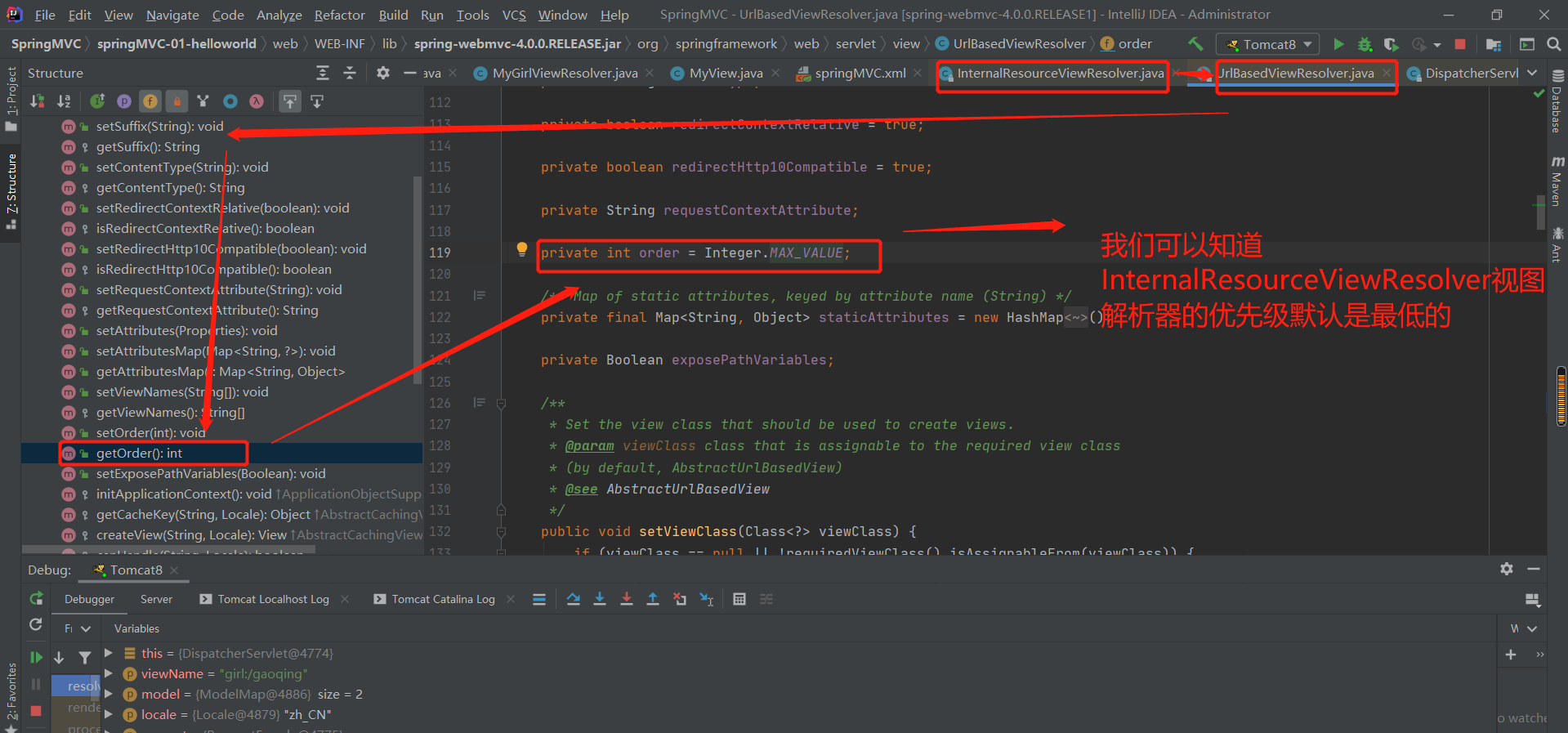Expand the 'this' variable node
Viewport: 1568px width, 733px height.
(109, 653)
